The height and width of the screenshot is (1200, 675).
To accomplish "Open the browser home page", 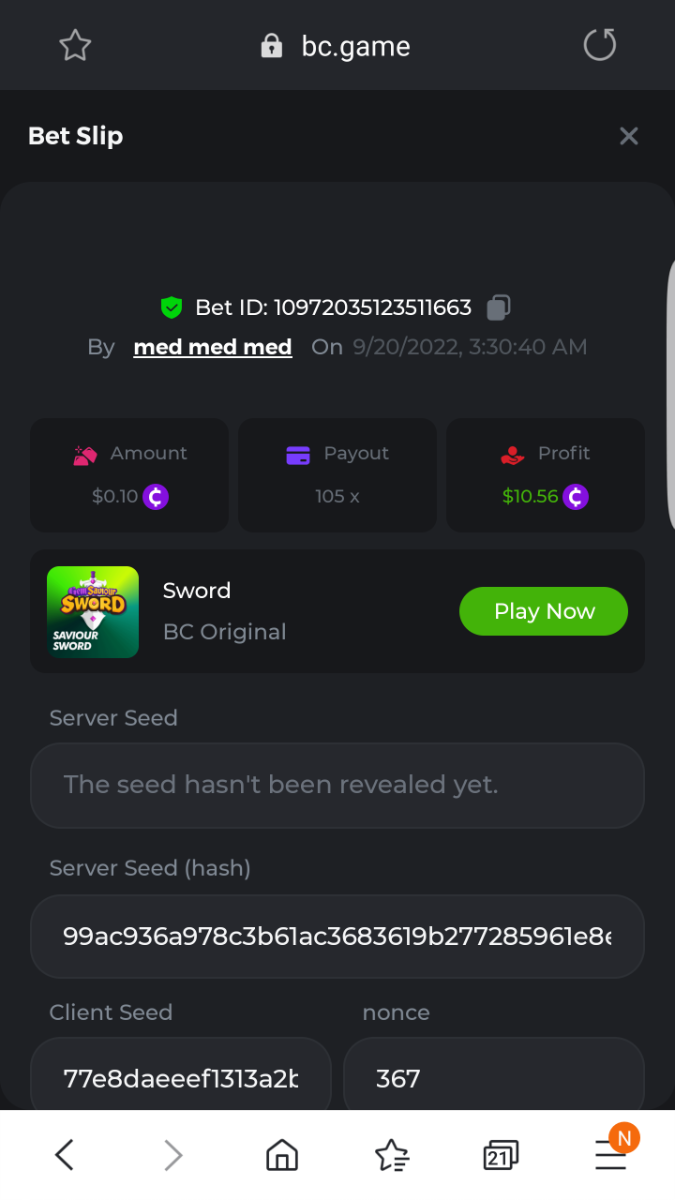I will click(x=282, y=1155).
